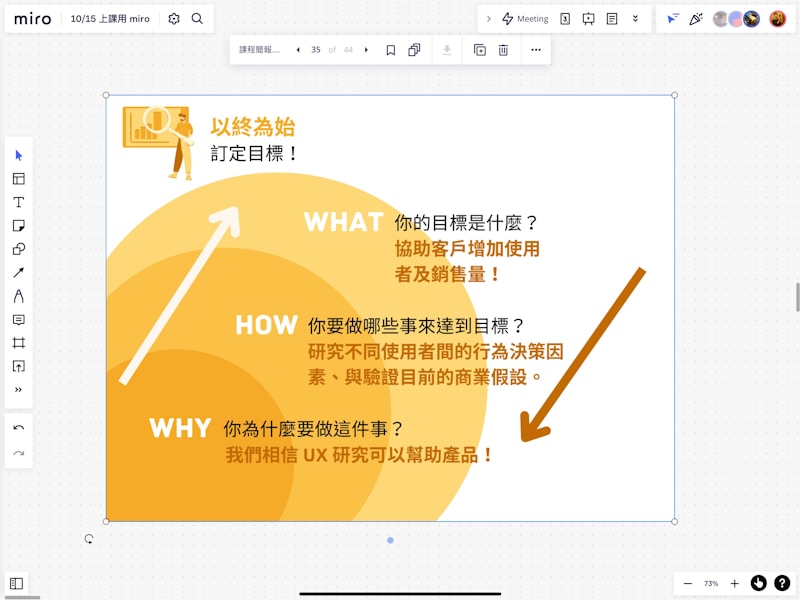This screenshot has width=800, height=600.
Task: Expand more collaboration tools double chevron
Action: coord(635,19)
